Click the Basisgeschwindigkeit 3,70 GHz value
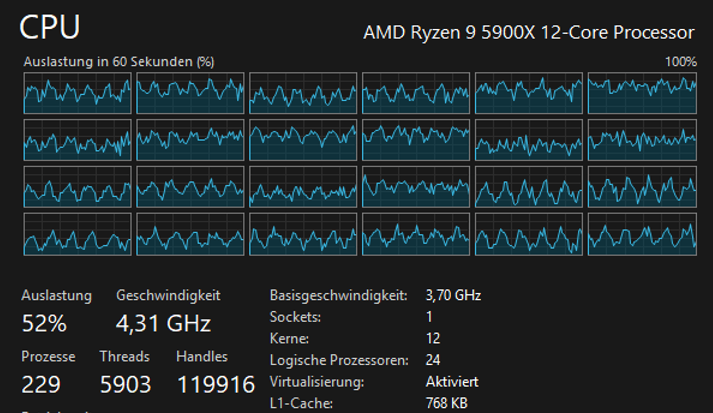The image size is (713, 413). (x=453, y=296)
